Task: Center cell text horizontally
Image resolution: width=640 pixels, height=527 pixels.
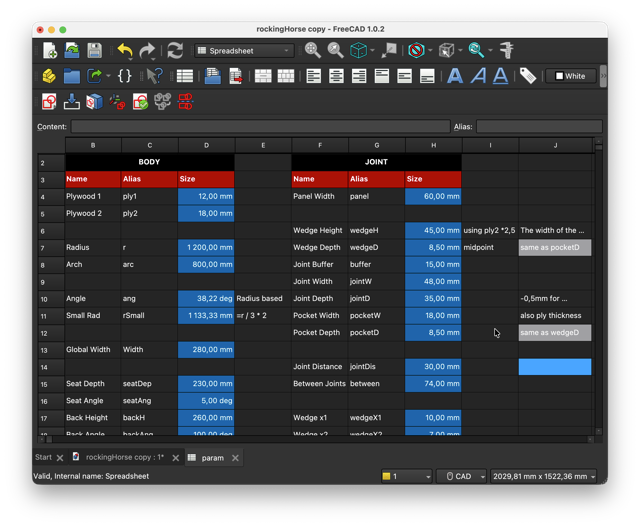Action: [336, 76]
